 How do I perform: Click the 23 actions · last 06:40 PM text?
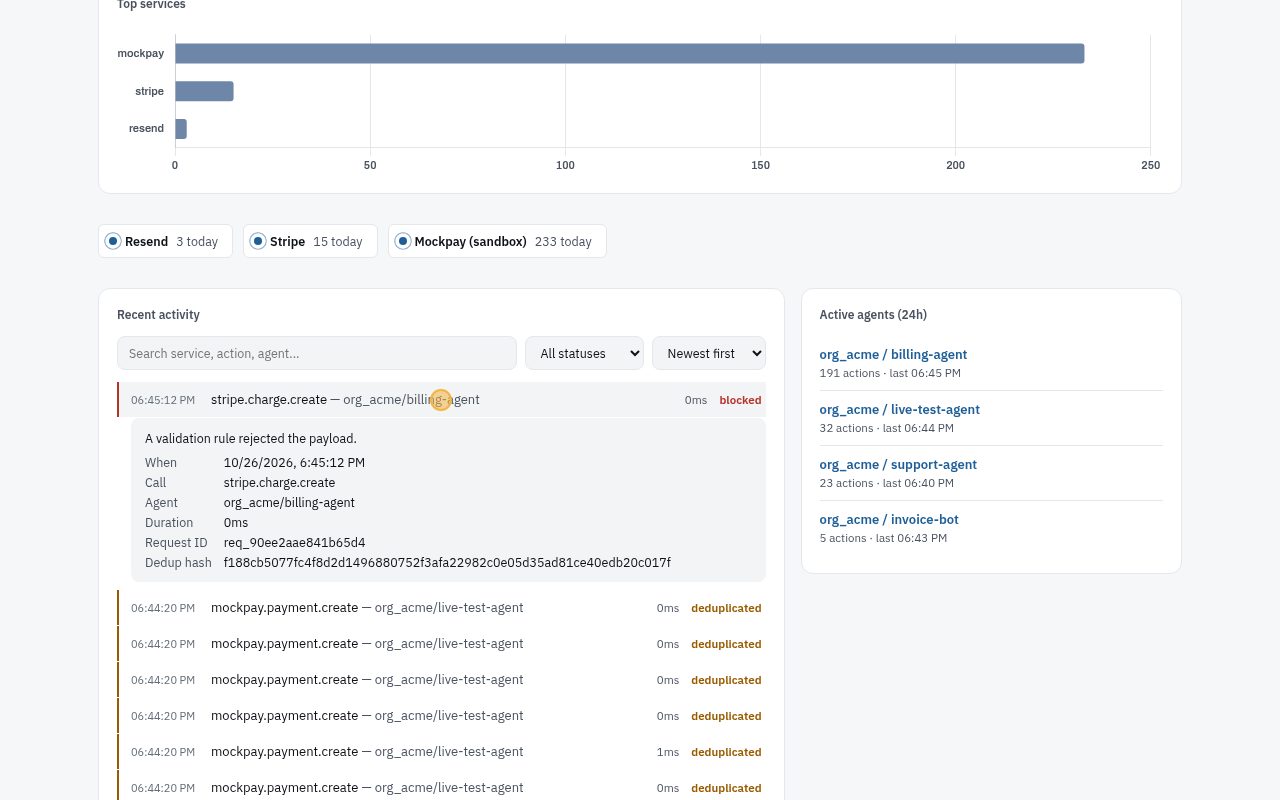click(886, 483)
